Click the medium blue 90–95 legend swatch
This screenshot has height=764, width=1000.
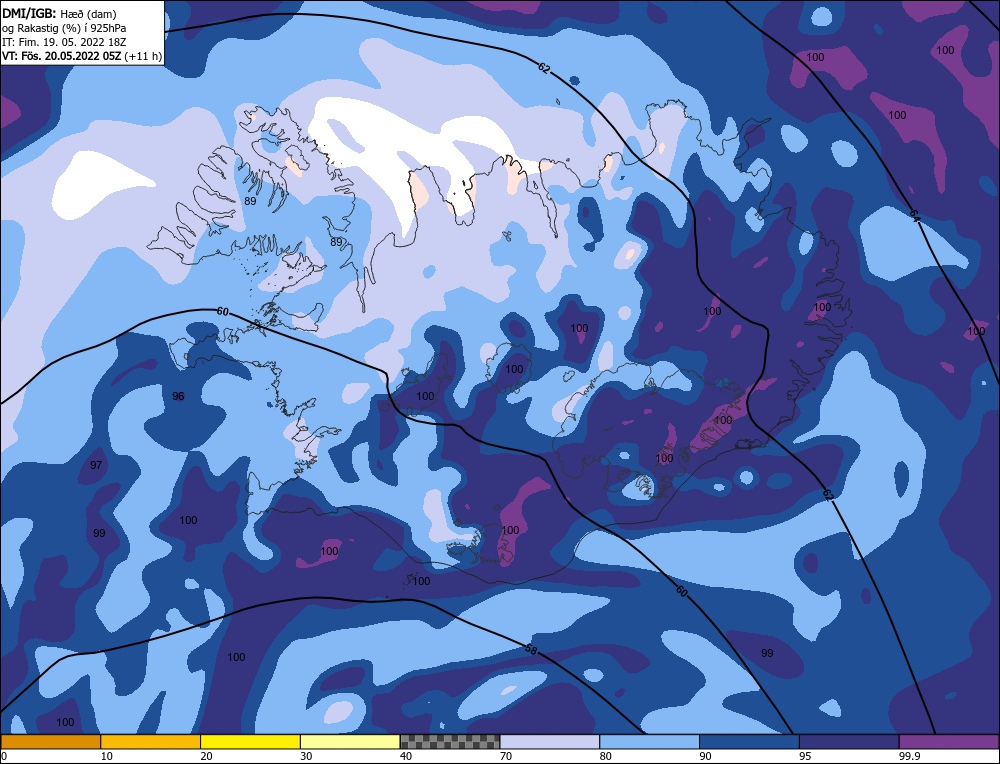click(x=749, y=741)
